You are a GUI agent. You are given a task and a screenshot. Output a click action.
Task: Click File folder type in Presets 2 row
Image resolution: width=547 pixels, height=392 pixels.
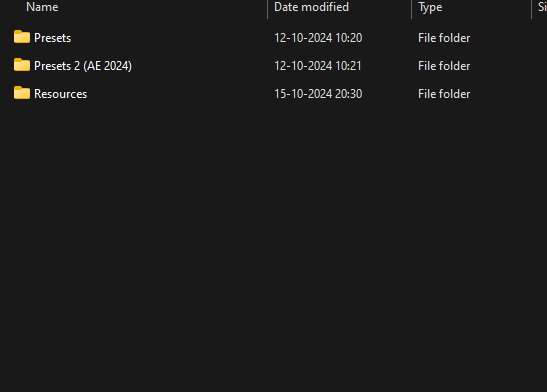click(444, 66)
